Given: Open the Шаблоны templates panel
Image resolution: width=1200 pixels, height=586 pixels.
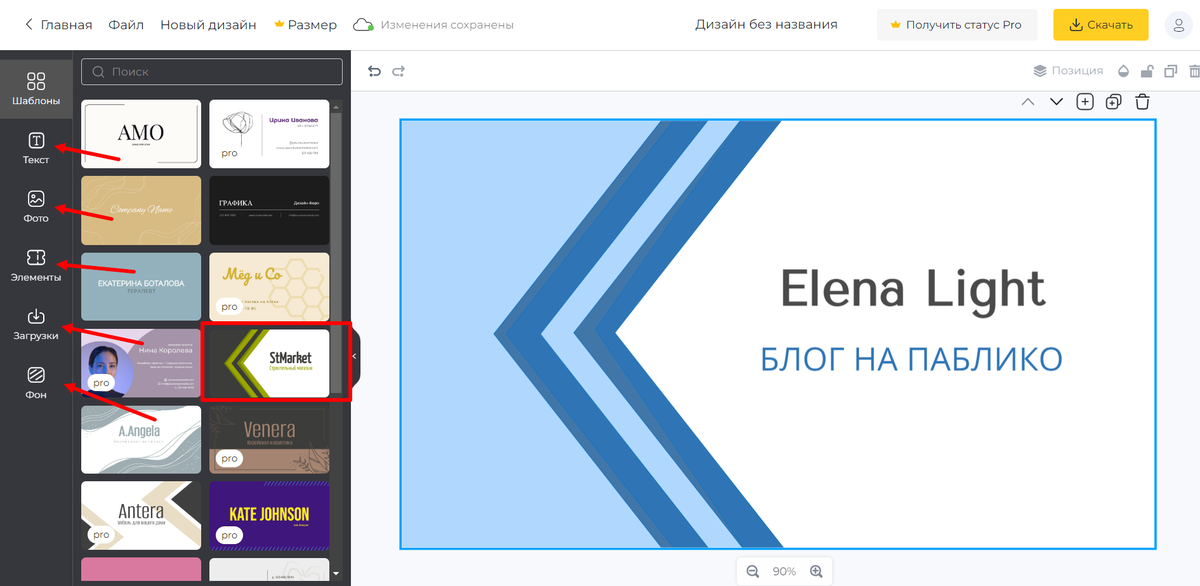Looking at the screenshot, I should click(36, 89).
